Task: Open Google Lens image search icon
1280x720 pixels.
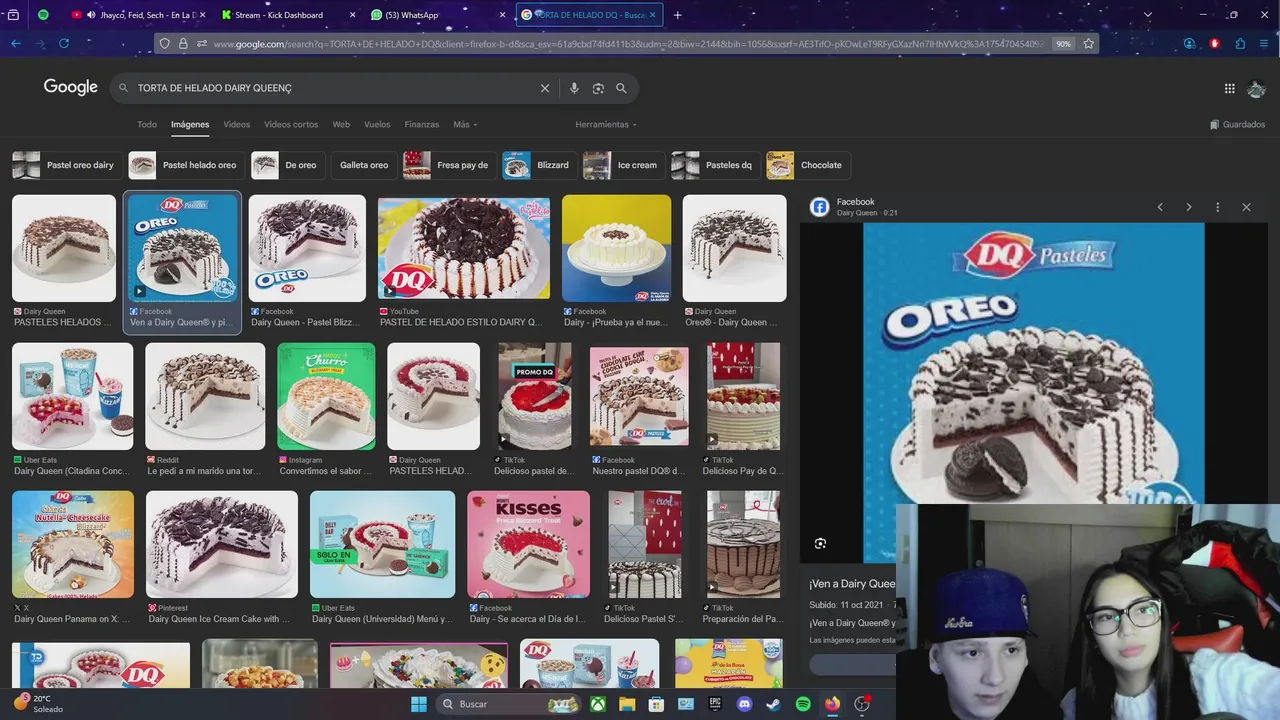Action: click(x=598, y=88)
